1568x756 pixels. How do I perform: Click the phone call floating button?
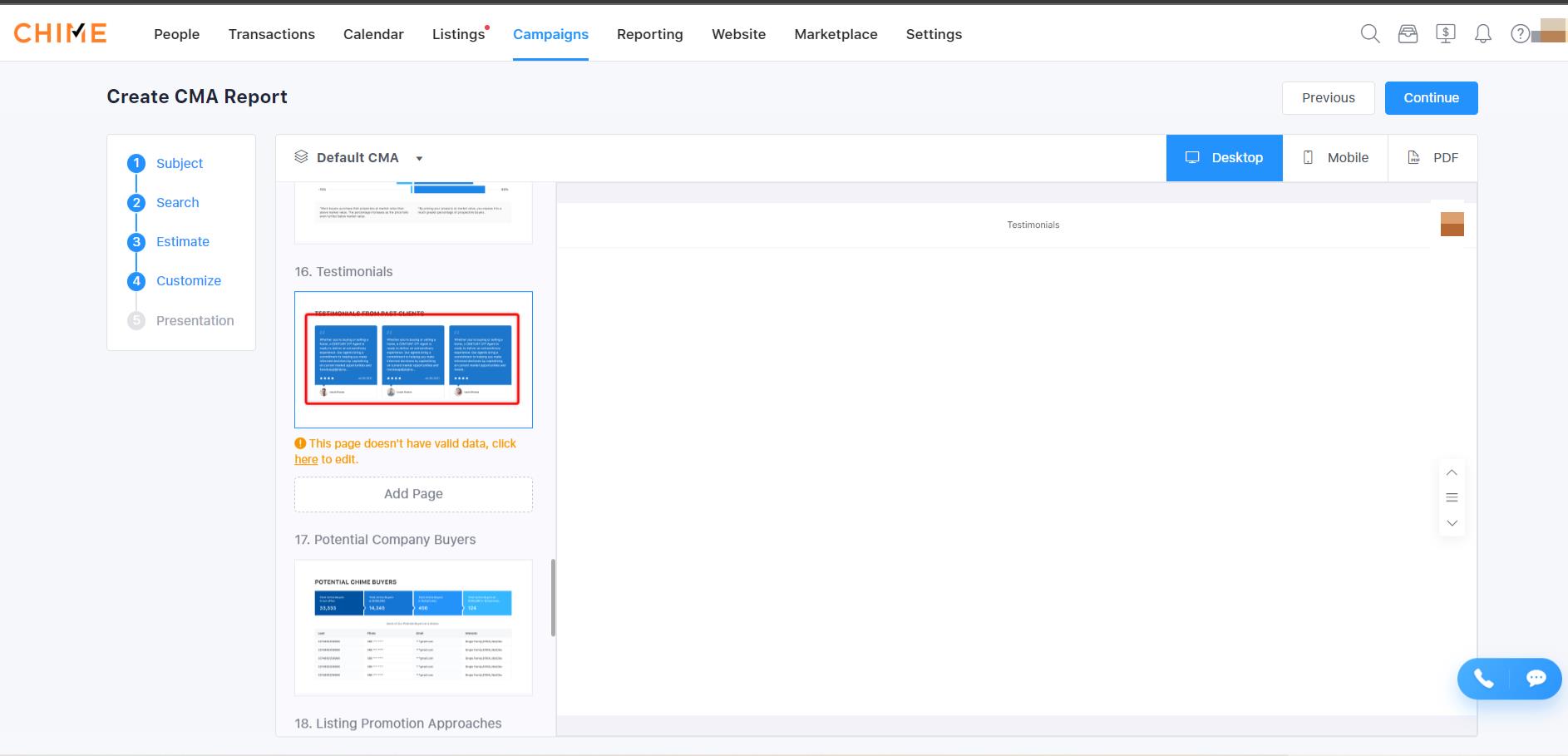[x=1484, y=679]
